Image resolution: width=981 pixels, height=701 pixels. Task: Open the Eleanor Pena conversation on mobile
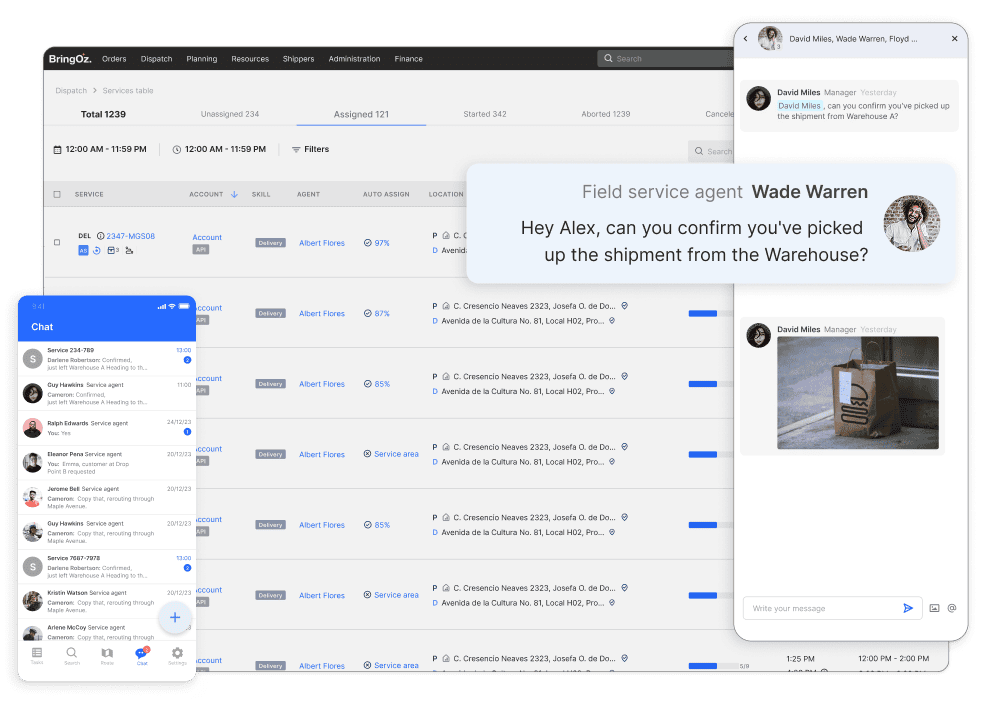pyautogui.click(x=107, y=463)
